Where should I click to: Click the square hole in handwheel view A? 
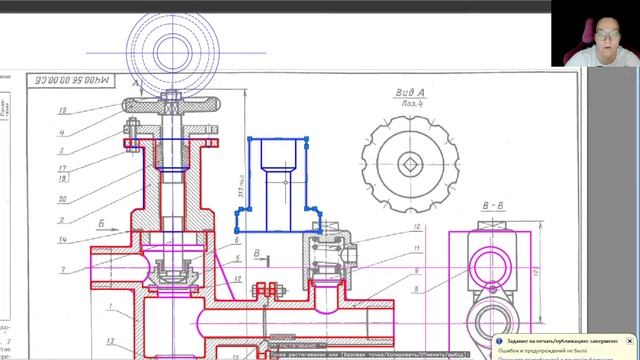tap(410, 164)
